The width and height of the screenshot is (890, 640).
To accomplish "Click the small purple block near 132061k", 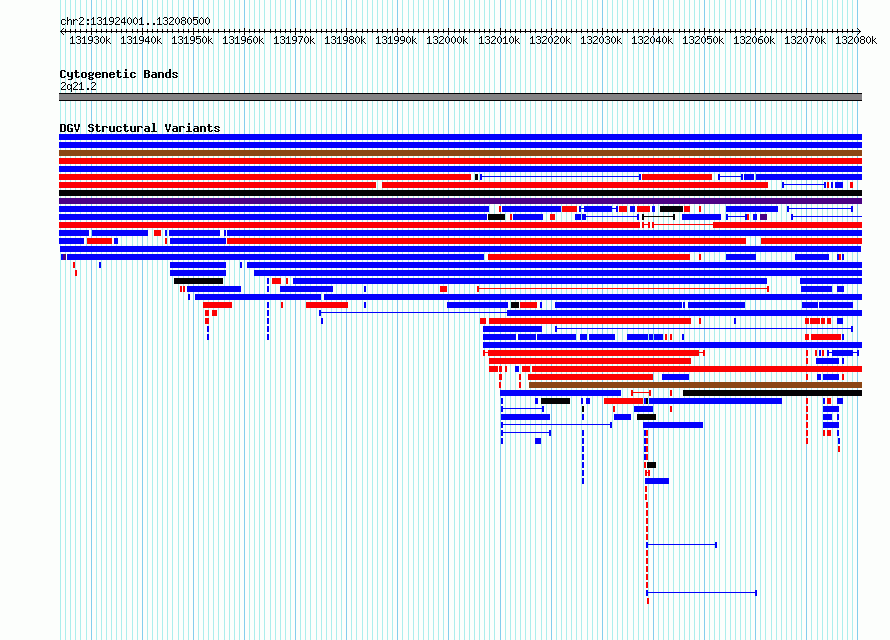I will coord(763,217).
